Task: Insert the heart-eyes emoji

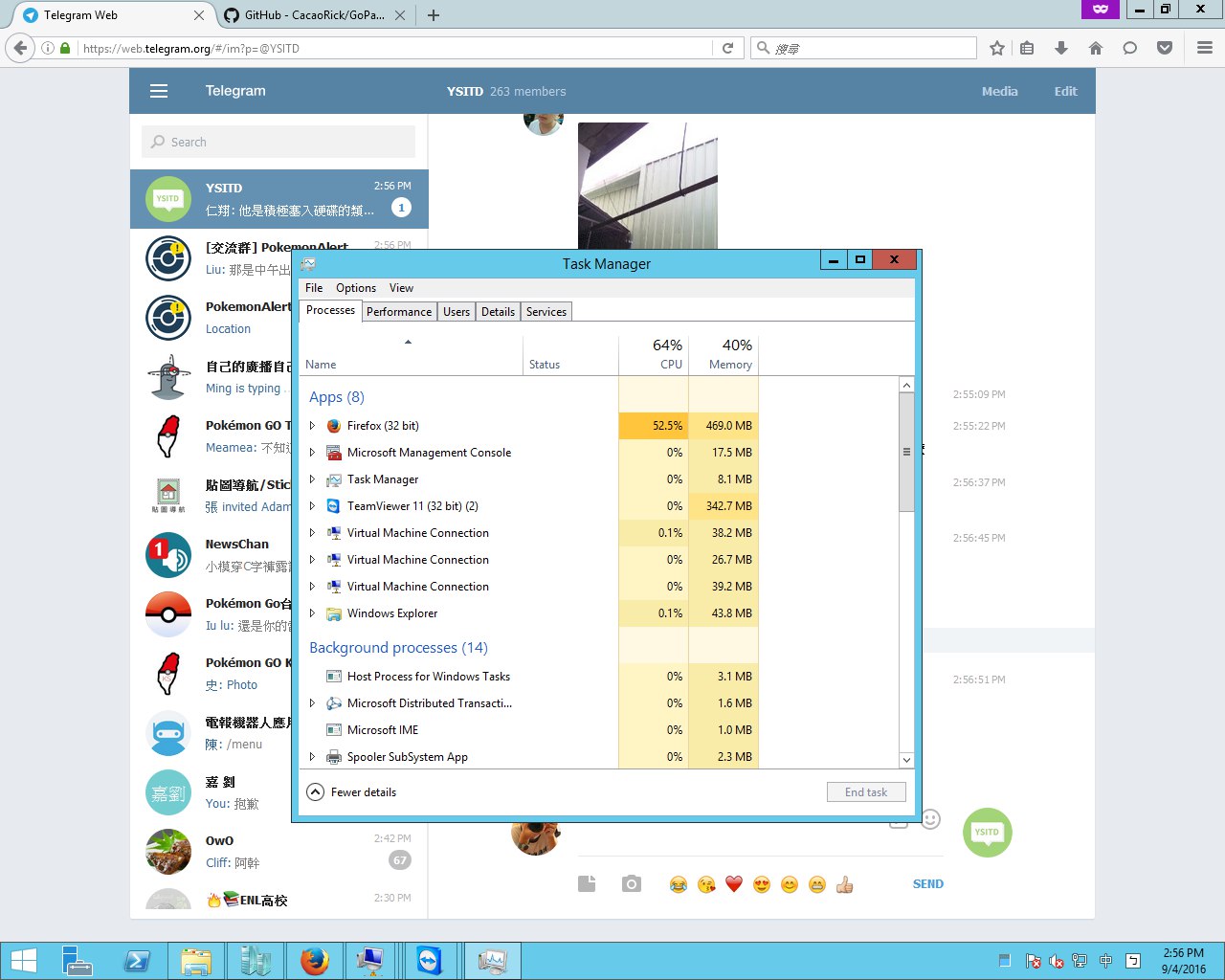Action: 762,884
